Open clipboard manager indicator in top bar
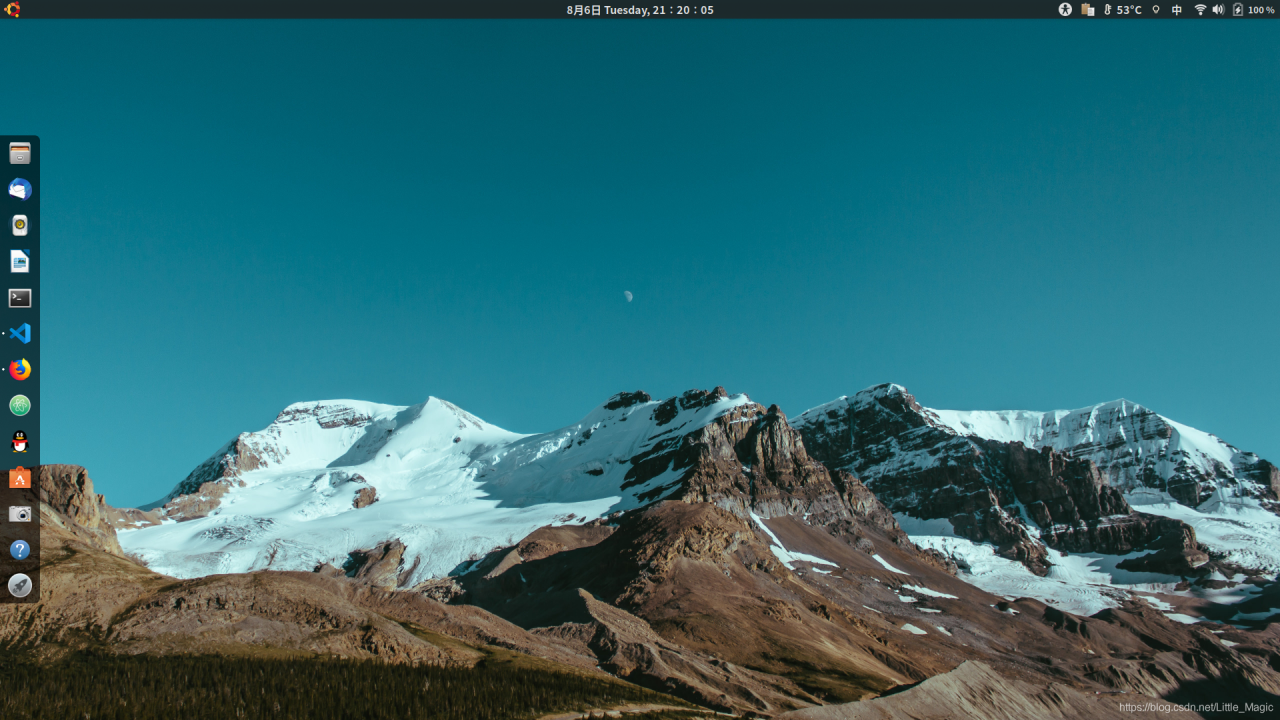The width and height of the screenshot is (1280, 720). 1087,9
